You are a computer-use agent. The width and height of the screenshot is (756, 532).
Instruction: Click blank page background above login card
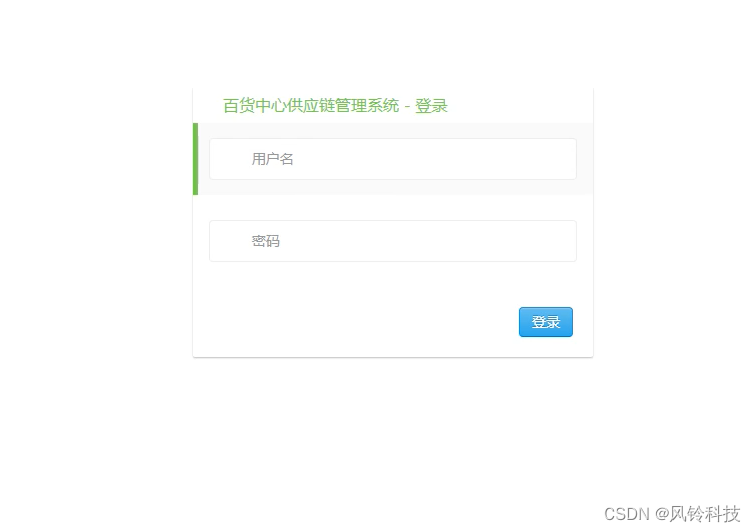[x=392, y=43]
